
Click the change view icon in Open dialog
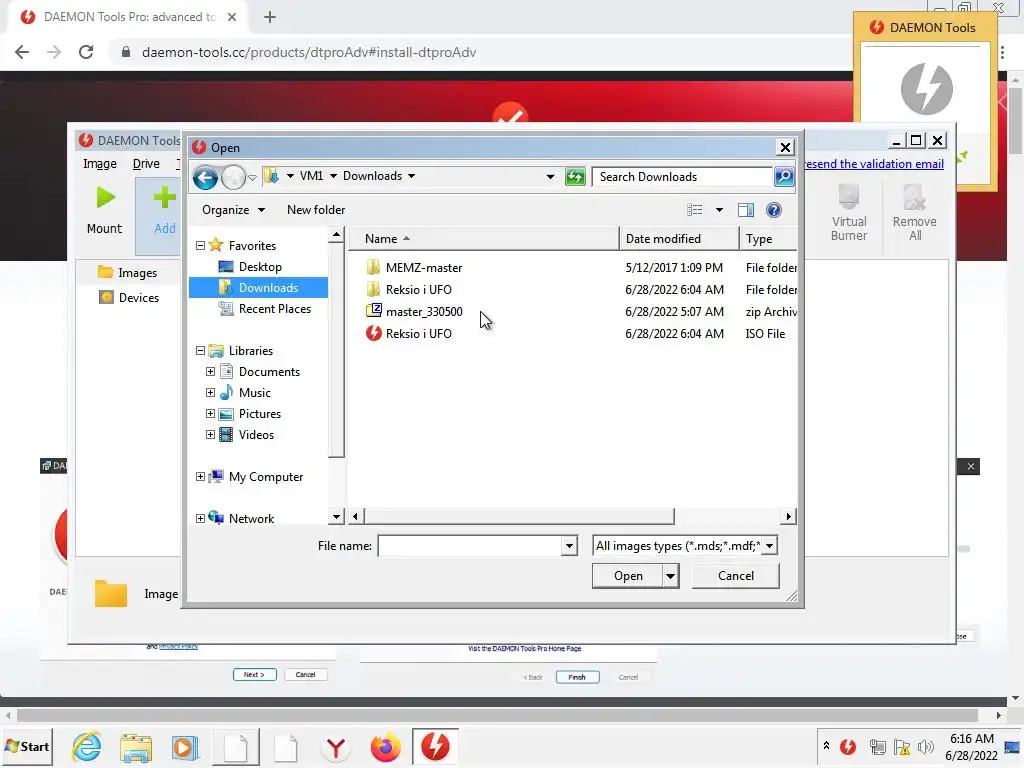(x=695, y=210)
